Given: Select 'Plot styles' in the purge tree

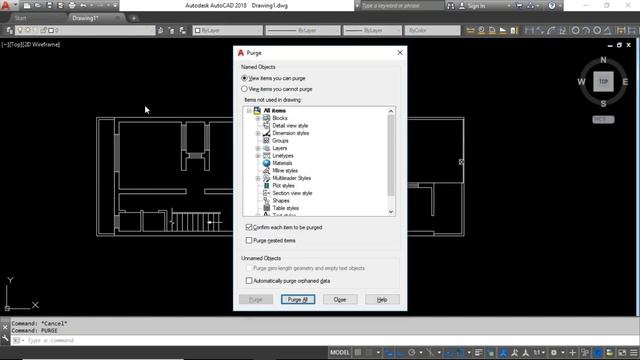Looking at the screenshot, I should 283,185.
